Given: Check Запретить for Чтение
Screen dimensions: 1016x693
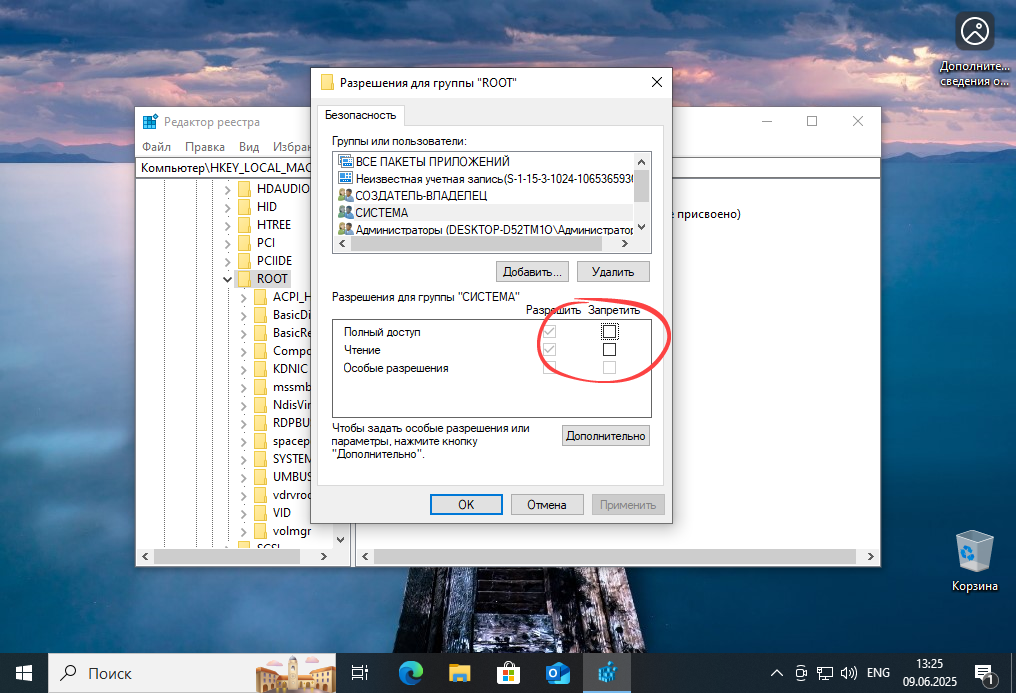Looking at the screenshot, I should (607, 349).
